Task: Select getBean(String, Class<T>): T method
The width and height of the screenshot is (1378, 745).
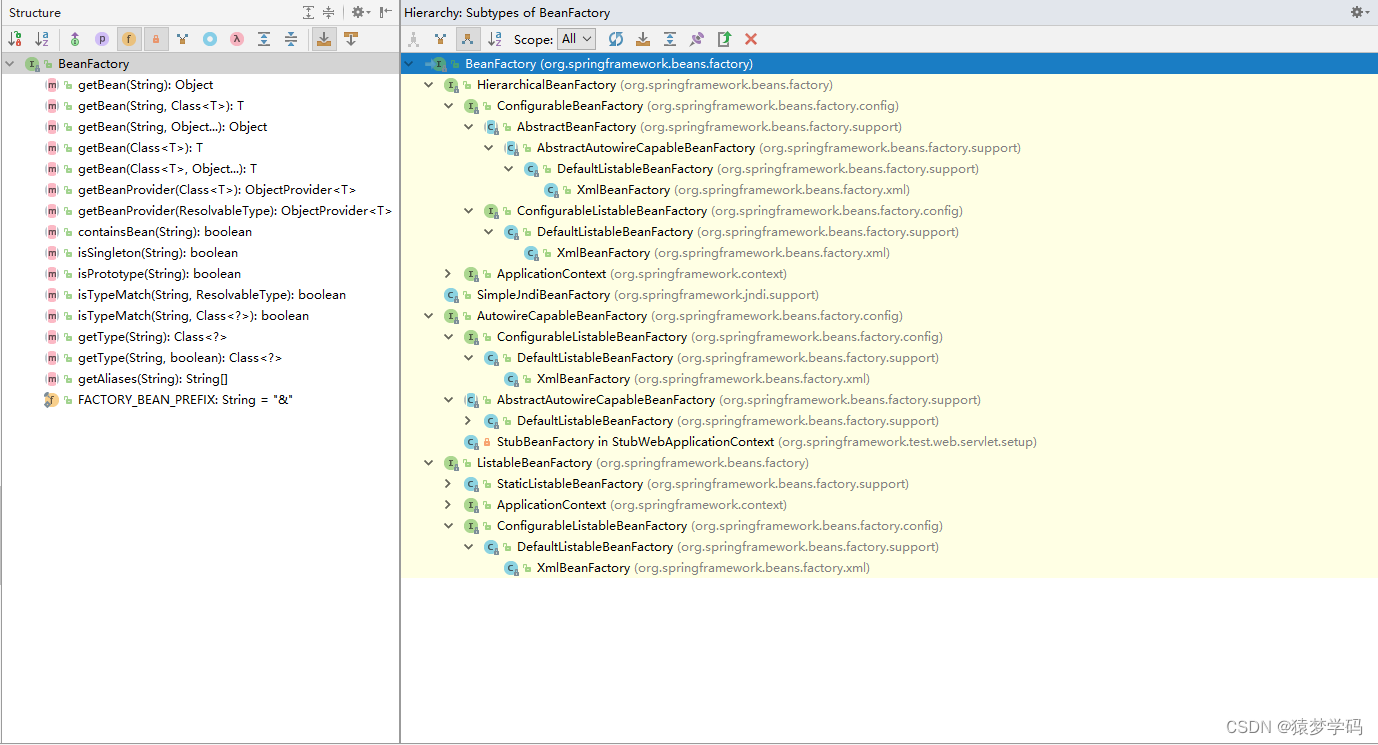Action: (161, 106)
